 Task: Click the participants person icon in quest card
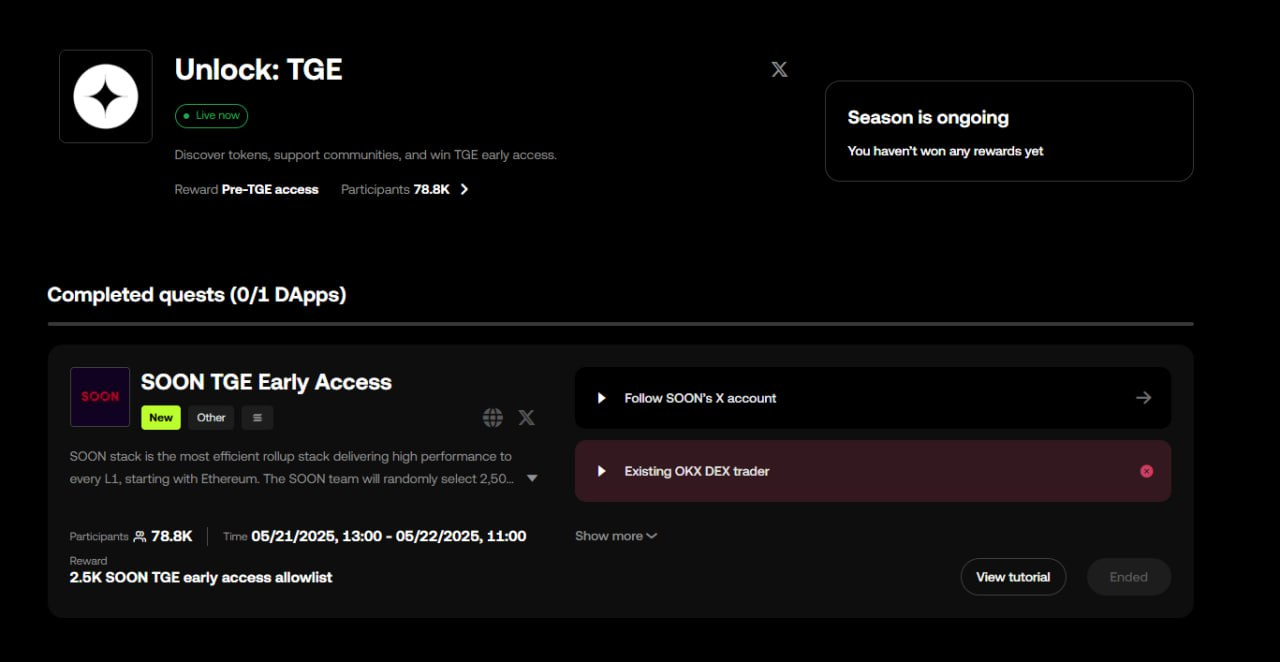click(140, 536)
